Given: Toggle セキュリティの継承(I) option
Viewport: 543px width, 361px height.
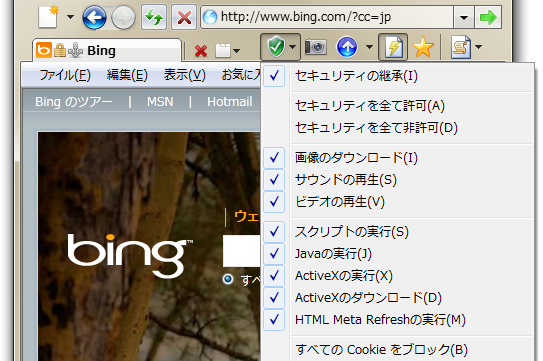Looking at the screenshot, I should [x=398, y=76].
